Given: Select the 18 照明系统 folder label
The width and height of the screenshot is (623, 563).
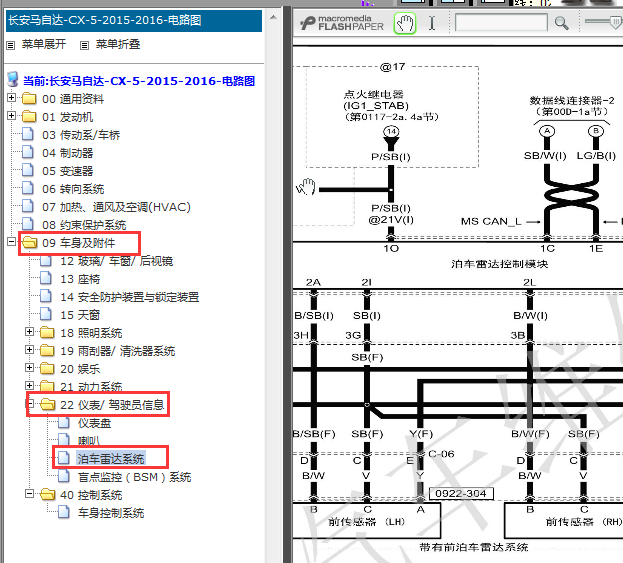Looking at the screenshot, I should 91,333.
